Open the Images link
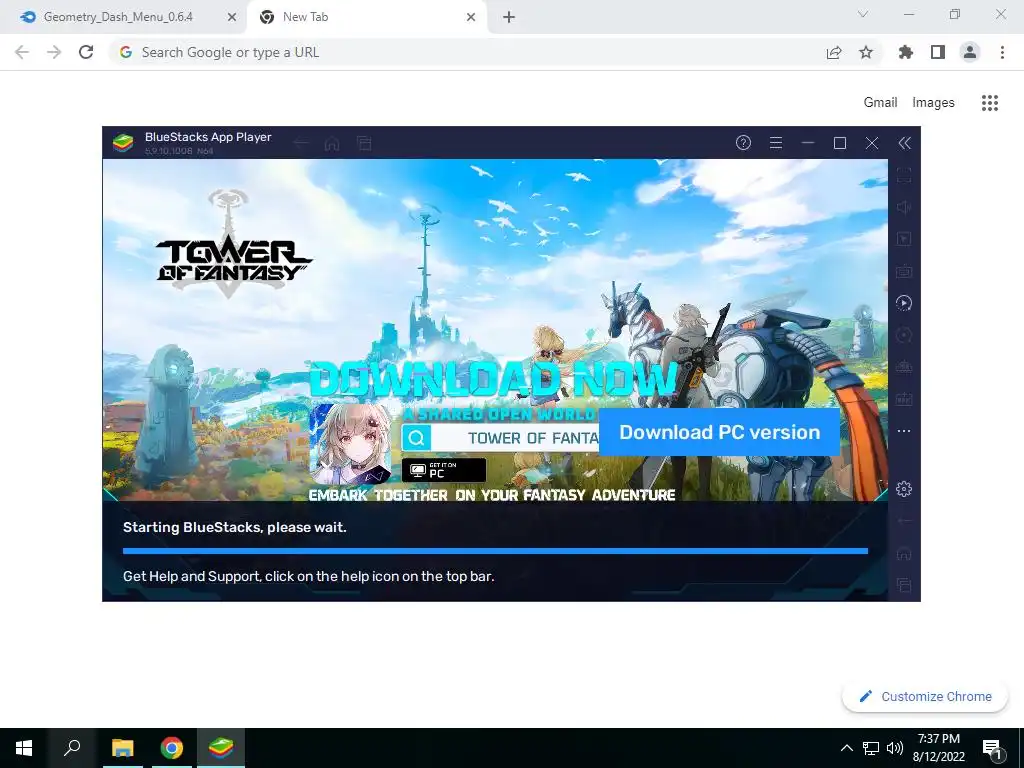The width and height of the screenshot is (1024, 768). click(933, 103)
